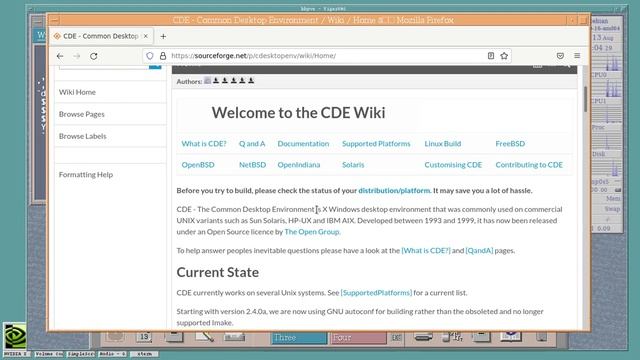Click the Firefox forward arrow
Image resolution: width=640 pixels, height=360 pixels.
pos(77,56)
